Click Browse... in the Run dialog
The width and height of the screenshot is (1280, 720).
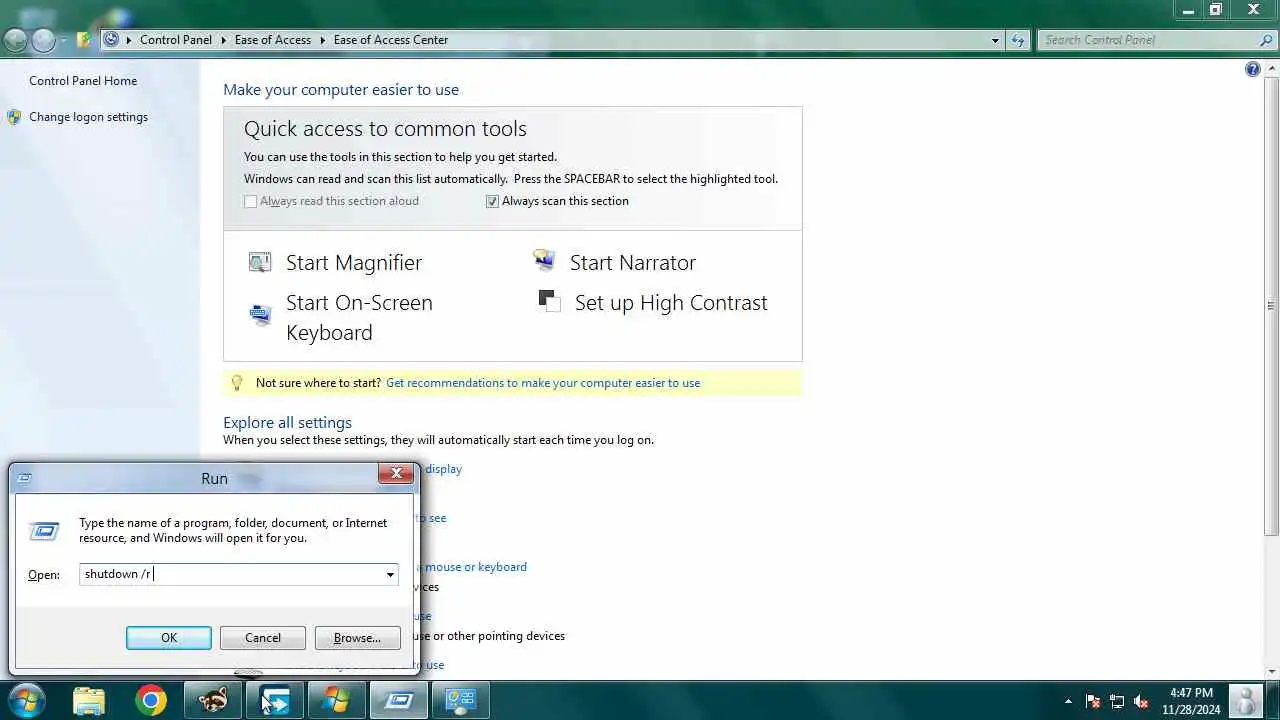click(357, 638)
